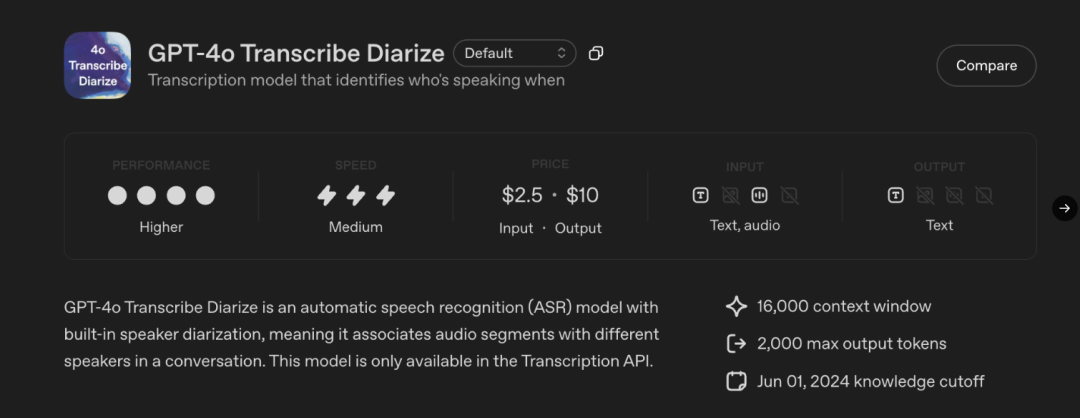Click the disabled video output icon
Screen dimensions: 1080x418
(x=984, y=195)
